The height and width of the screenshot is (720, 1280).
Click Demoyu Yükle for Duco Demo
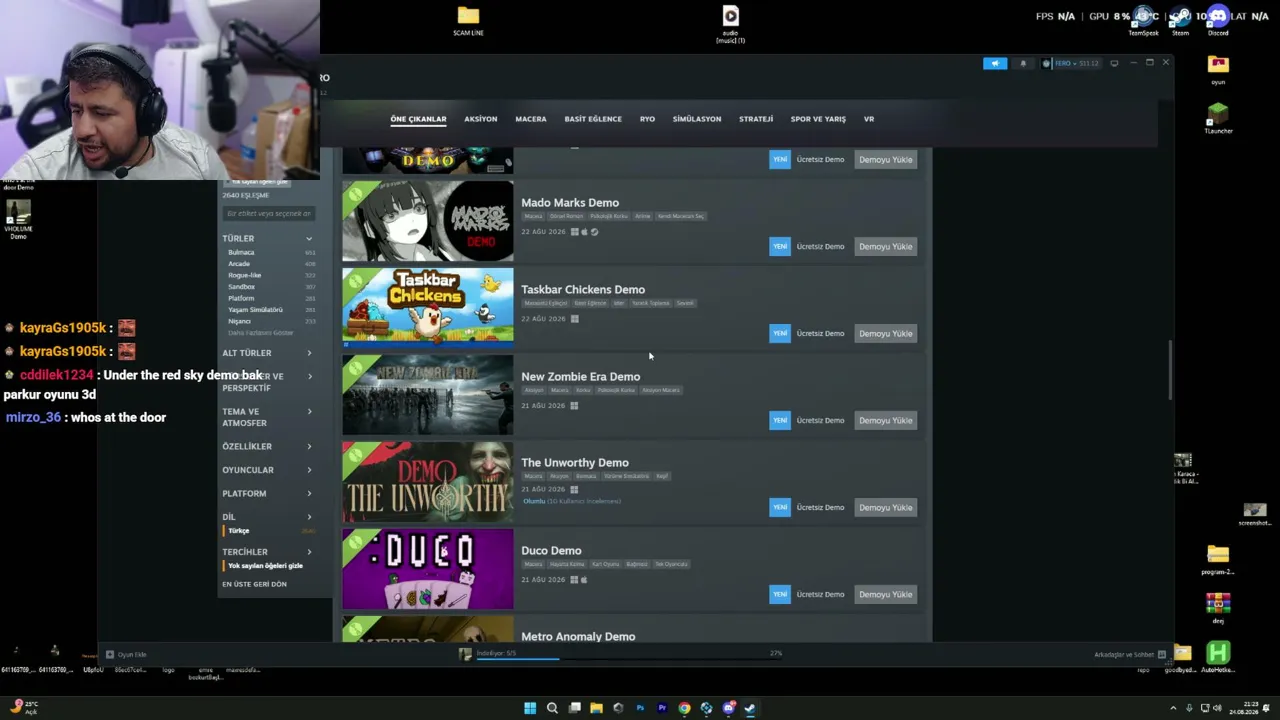886,595
